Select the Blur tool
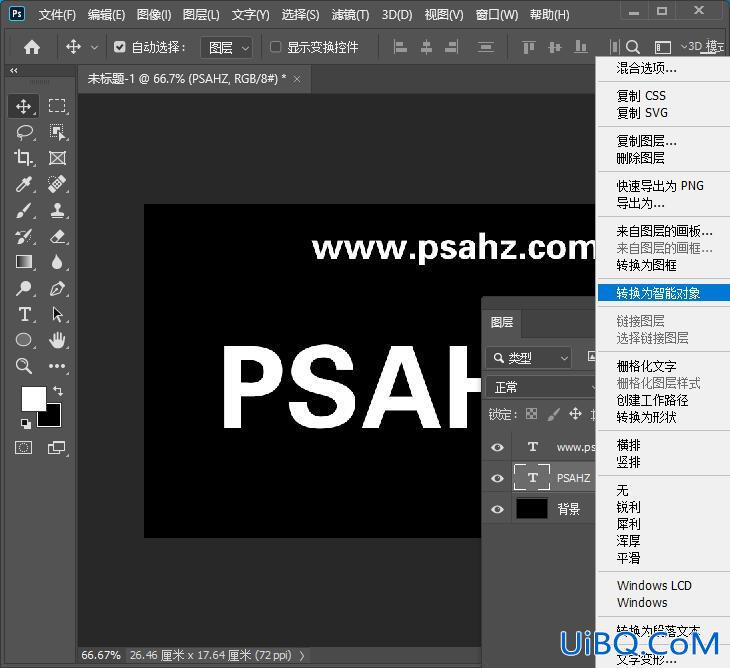 click(57, 262)
